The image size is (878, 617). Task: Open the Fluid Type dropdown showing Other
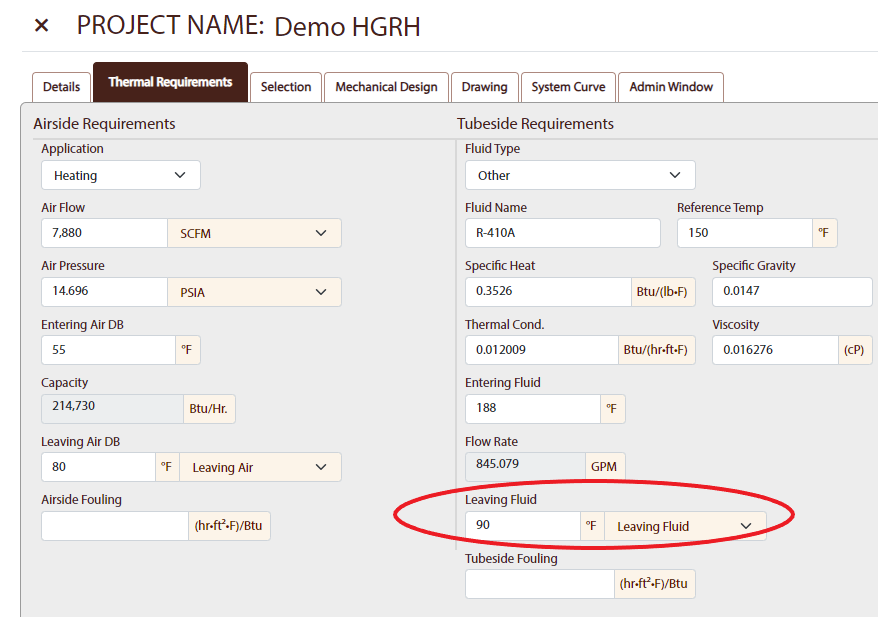coord(580,175)
